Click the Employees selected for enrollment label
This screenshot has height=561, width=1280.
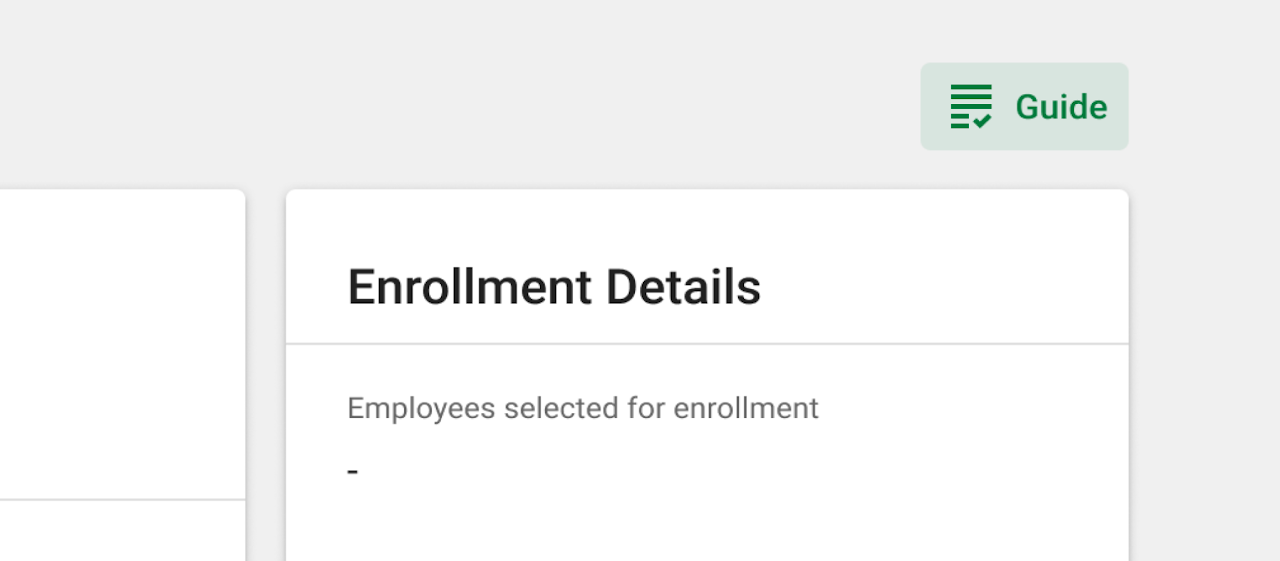coord(583,408)
